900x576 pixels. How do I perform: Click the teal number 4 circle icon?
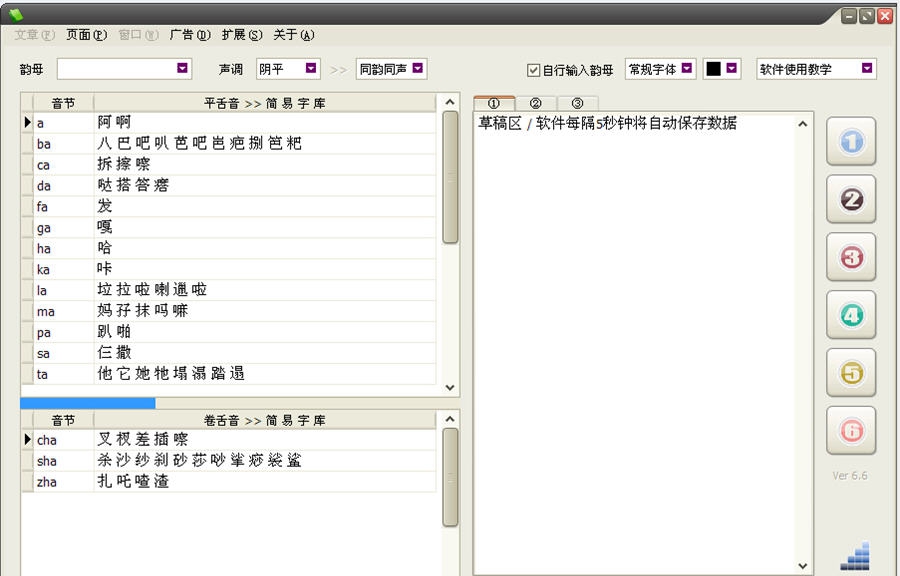[850, 315]
